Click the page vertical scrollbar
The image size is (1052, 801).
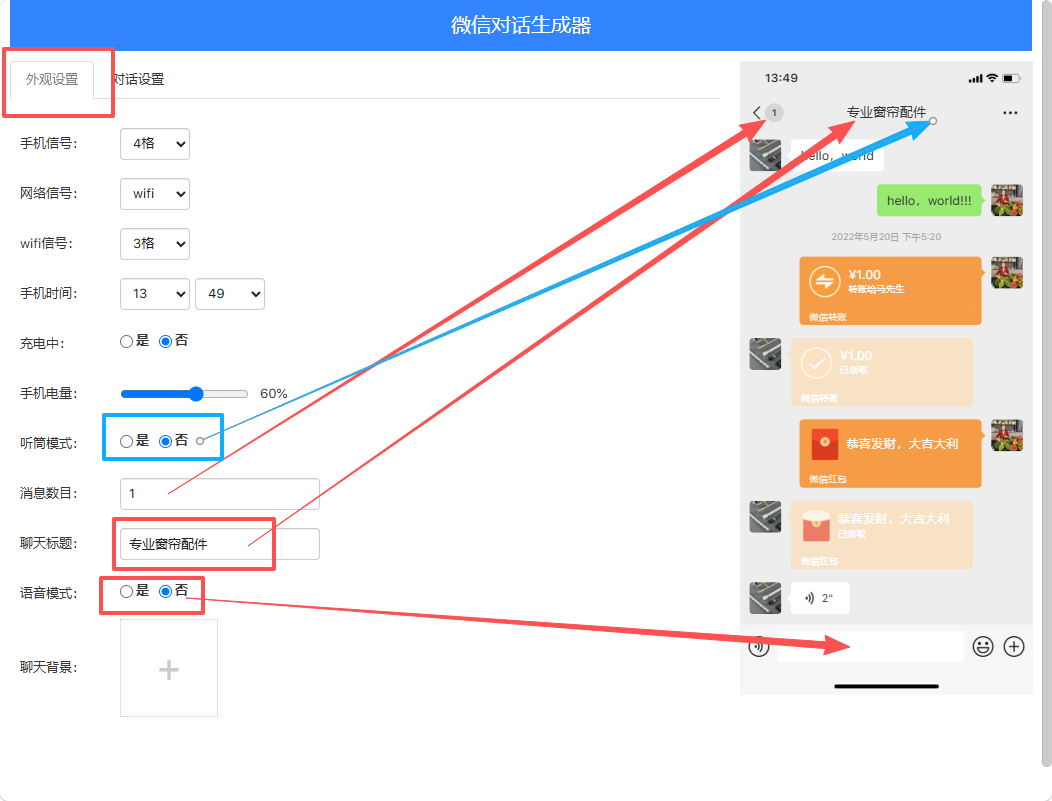pos(1047,382)
